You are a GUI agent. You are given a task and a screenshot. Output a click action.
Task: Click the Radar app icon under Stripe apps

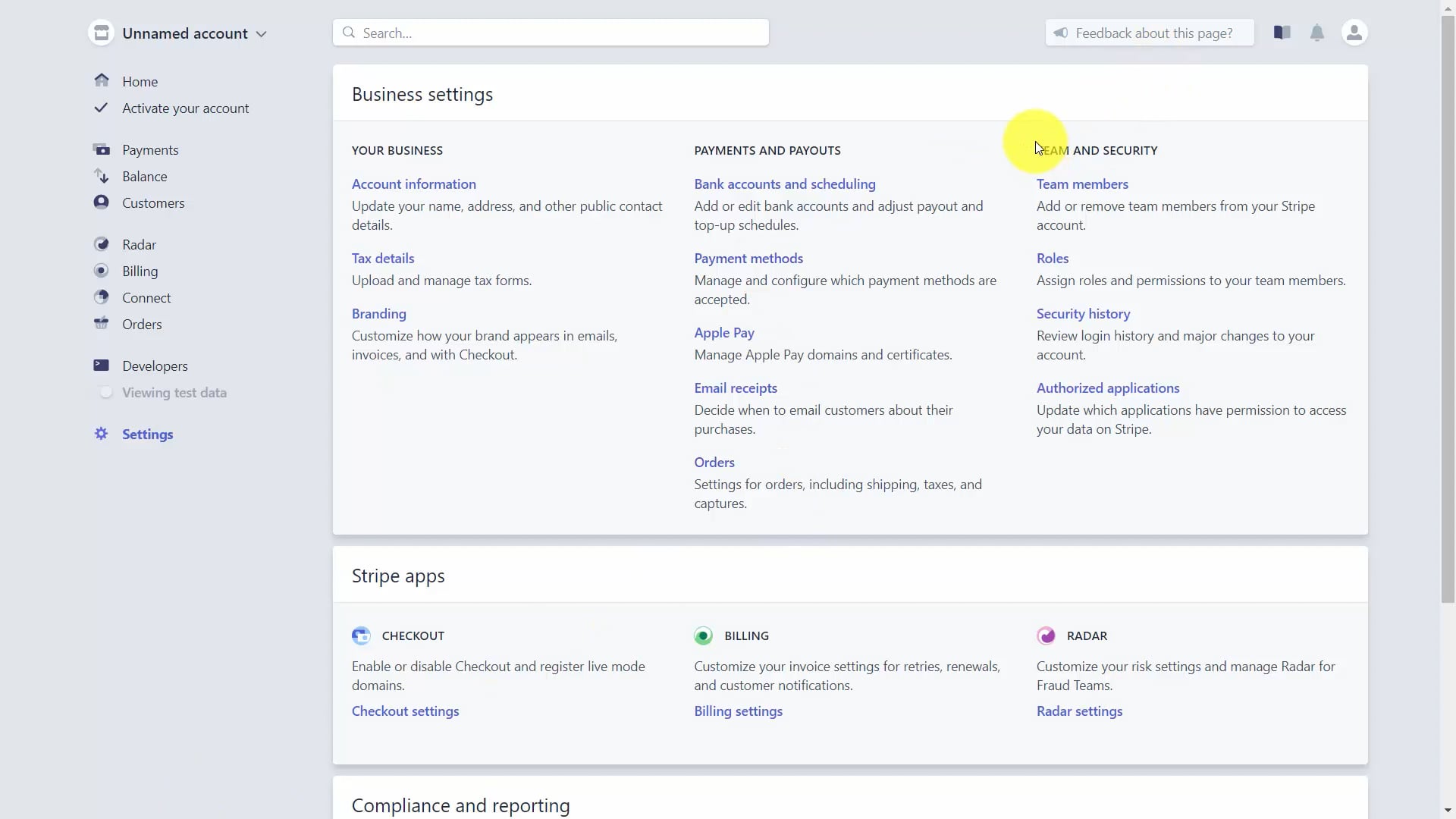click(x=1046, y=635)
